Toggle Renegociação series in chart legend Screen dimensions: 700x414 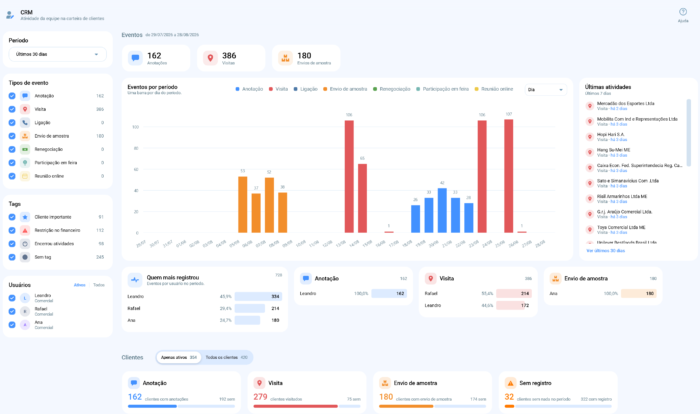click(392, 89)
